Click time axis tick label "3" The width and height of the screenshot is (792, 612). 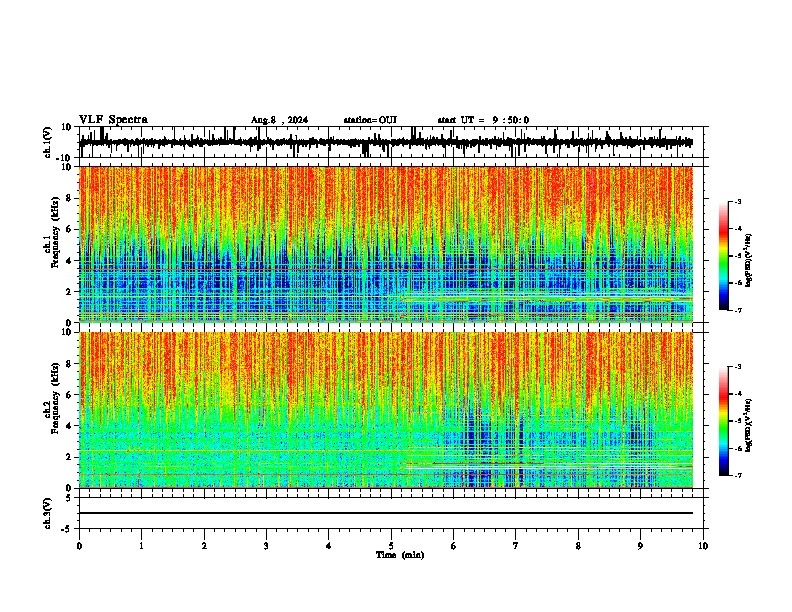[x=266, y=546]
